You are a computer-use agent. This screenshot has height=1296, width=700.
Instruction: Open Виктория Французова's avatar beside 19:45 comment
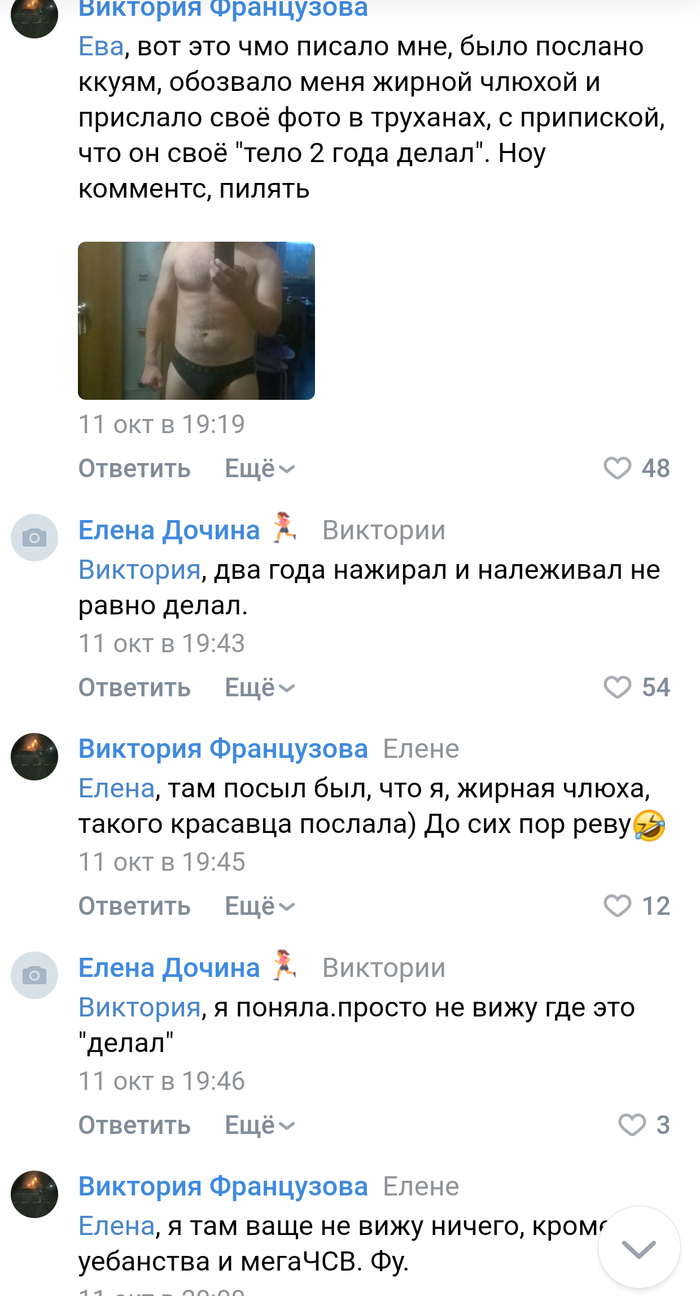[x=35, y=756]
